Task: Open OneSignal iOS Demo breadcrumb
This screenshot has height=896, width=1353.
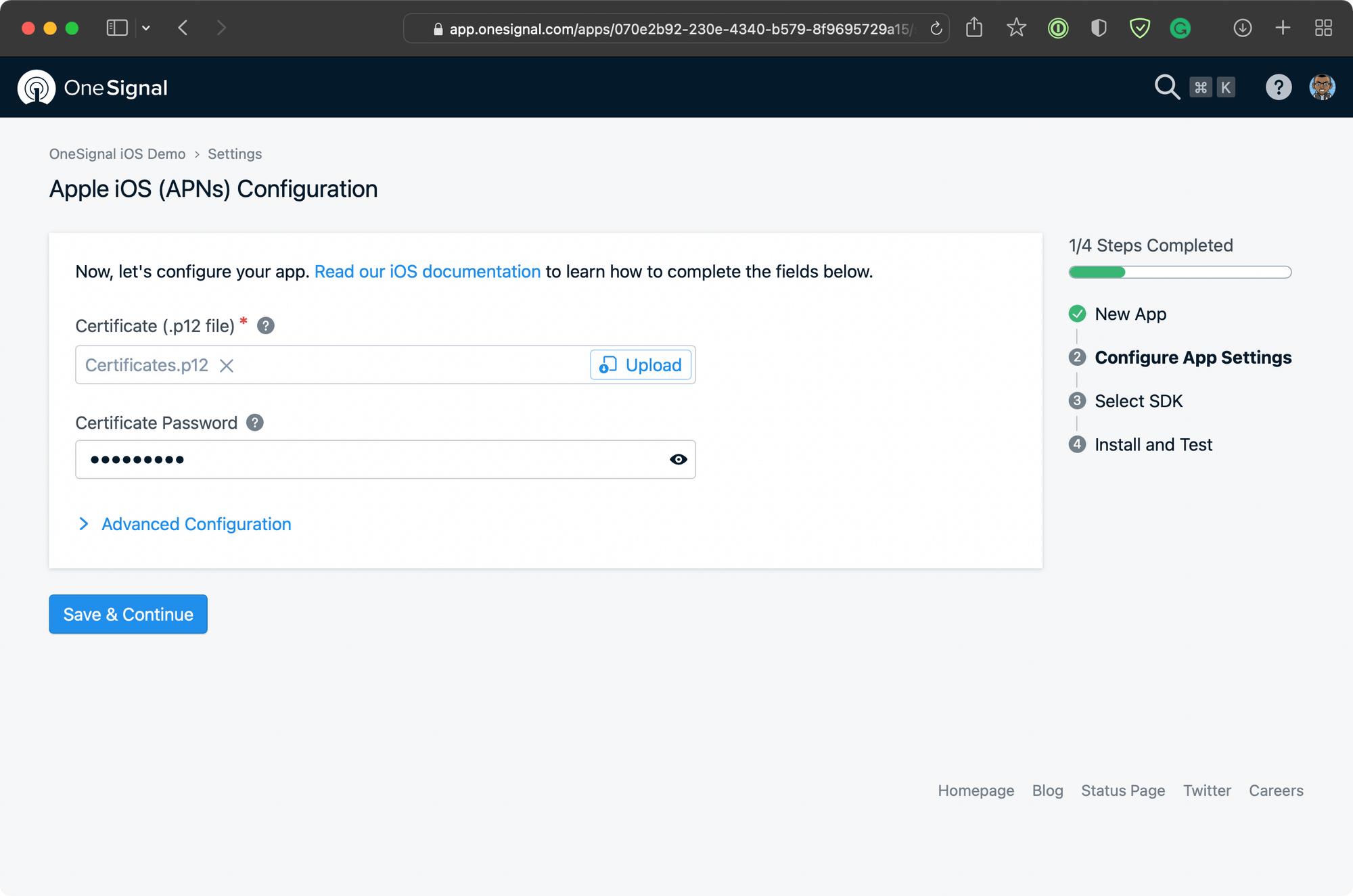Action: [117, 154]
